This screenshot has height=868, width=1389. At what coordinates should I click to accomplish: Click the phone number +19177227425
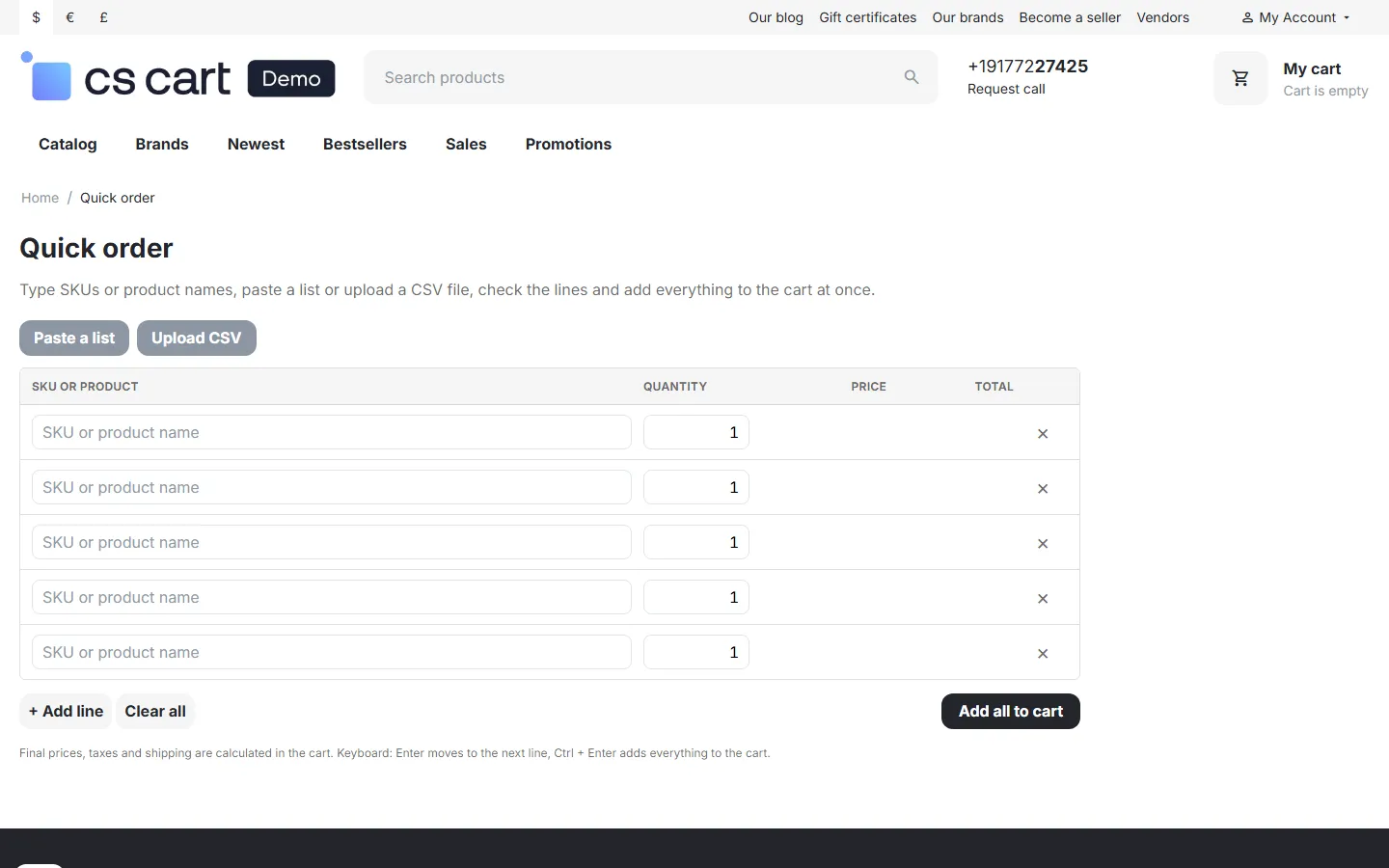(x=1027, y=66)
